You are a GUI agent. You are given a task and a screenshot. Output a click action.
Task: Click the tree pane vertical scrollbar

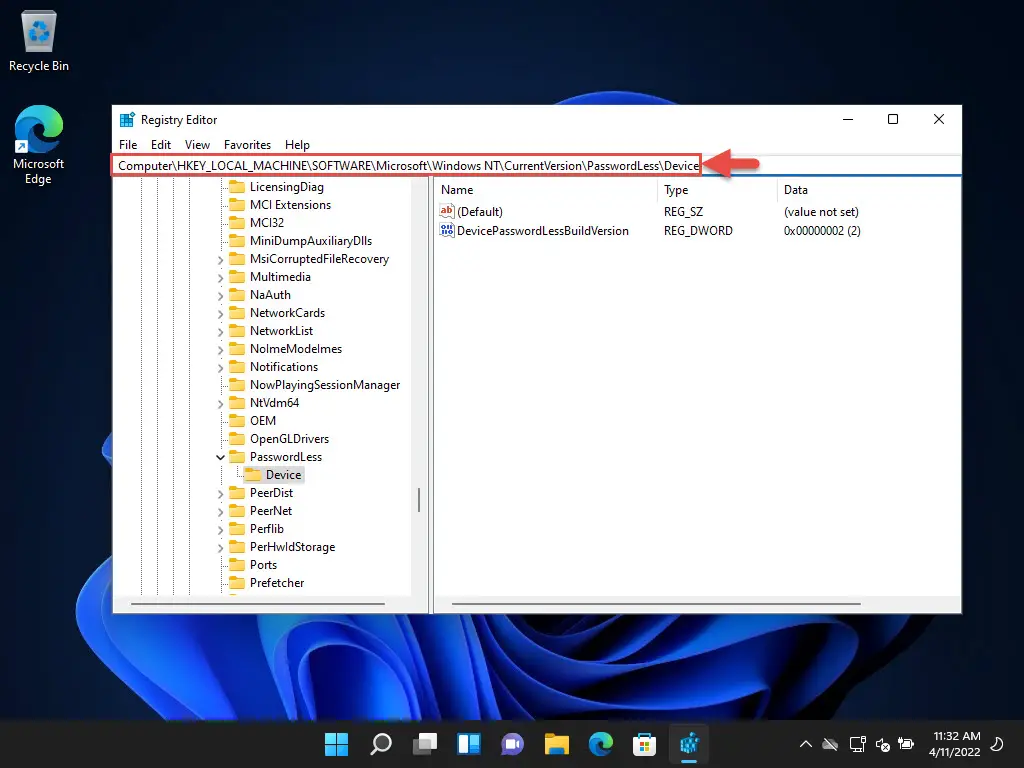(419, 500)
